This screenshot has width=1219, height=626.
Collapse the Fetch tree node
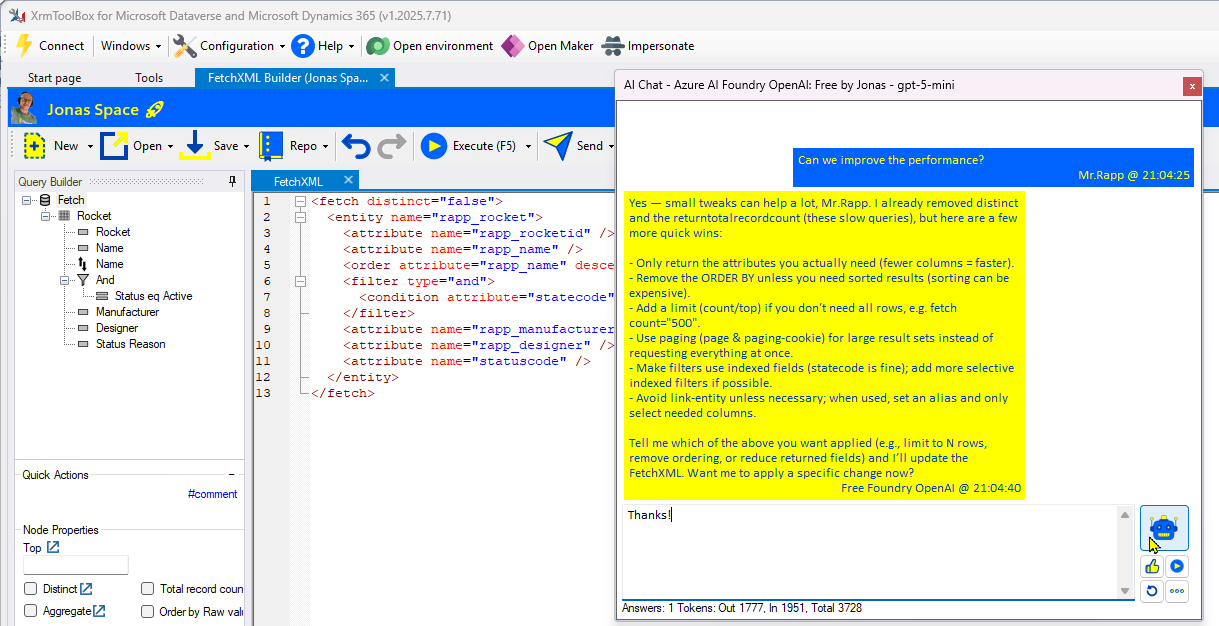(x=26, y=200)
